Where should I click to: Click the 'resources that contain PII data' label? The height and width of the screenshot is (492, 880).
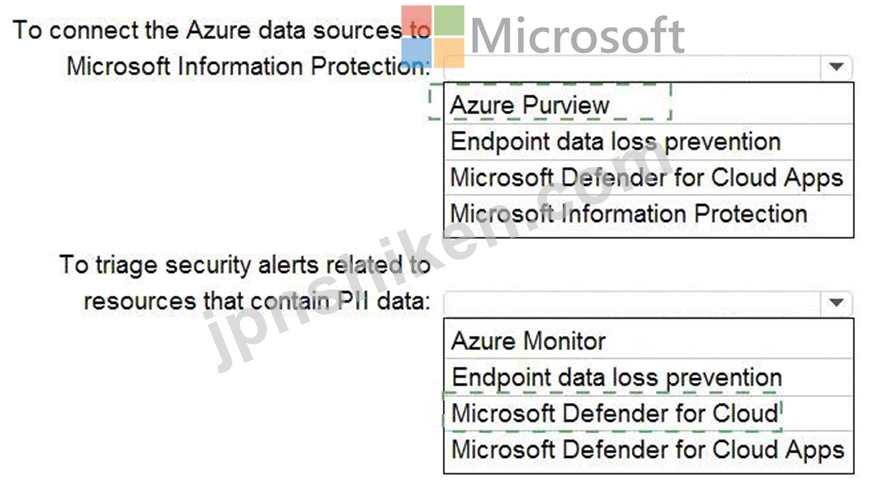(257, 301)
